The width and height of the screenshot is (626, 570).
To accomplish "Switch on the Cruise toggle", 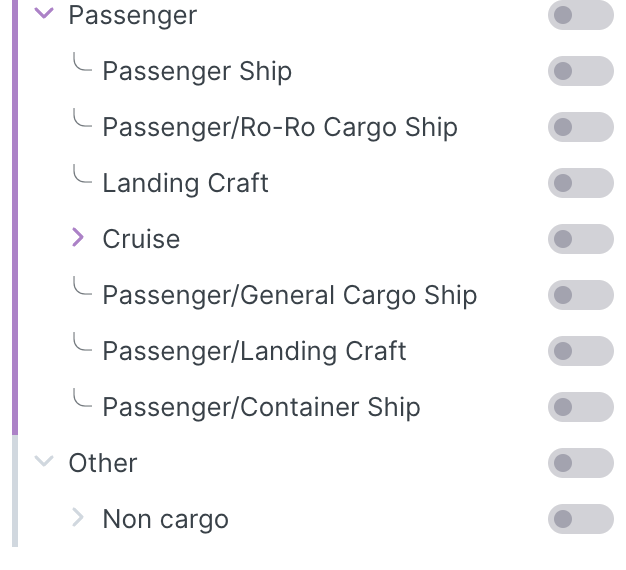I will tap(580, 240).
